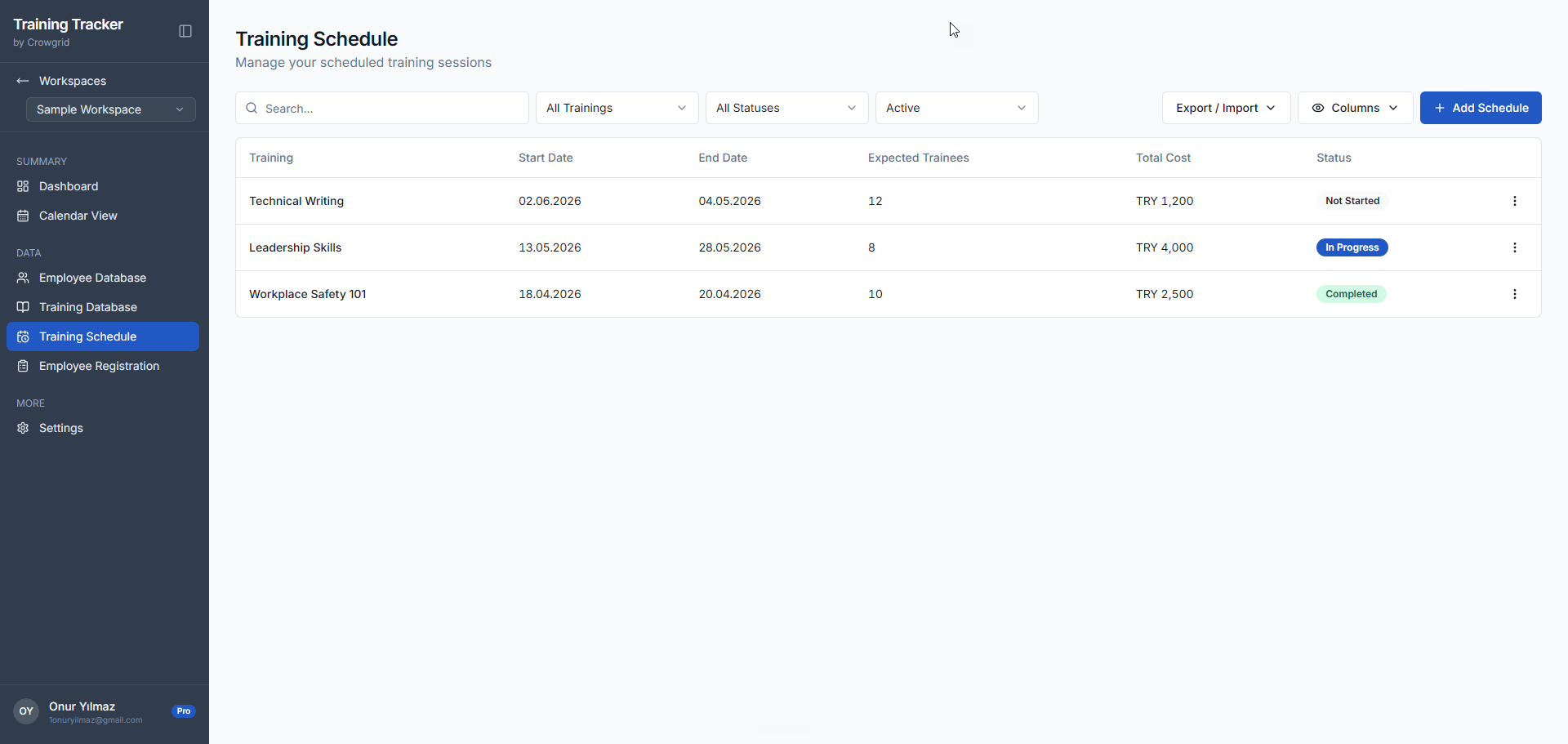Click the Workplace Safety 101 training name

(x=308, y=294)
